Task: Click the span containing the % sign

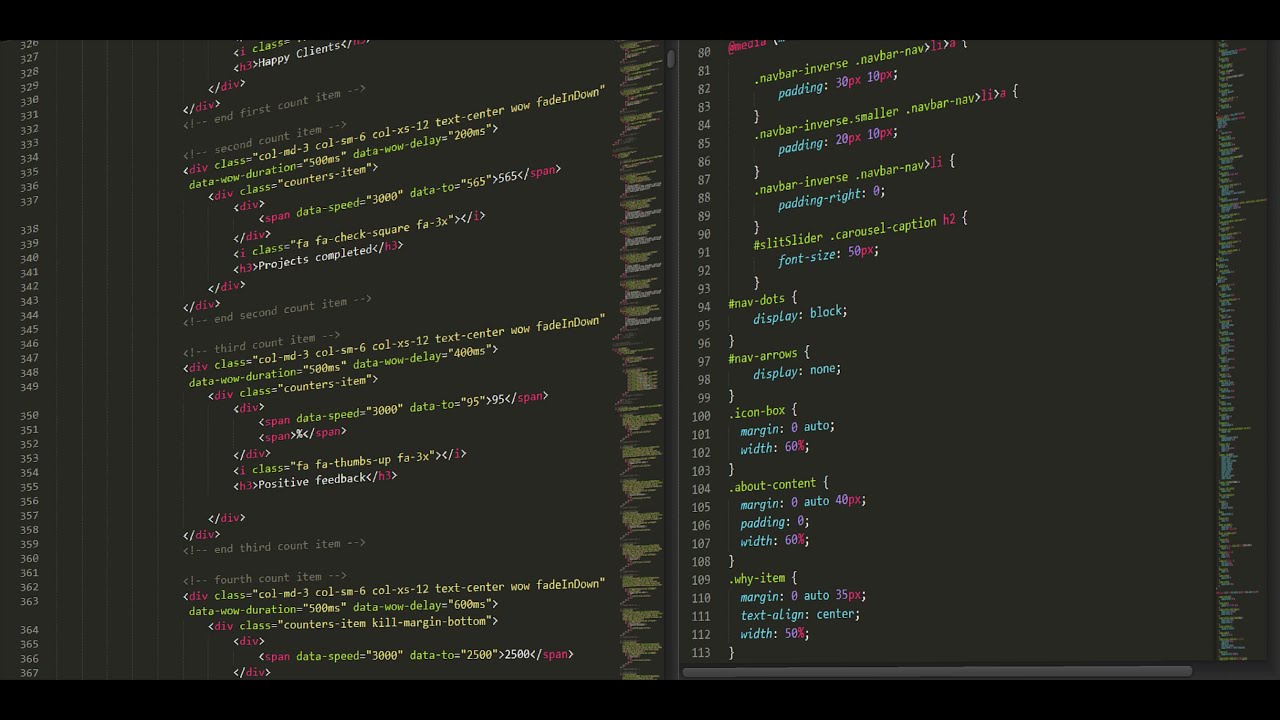Action: [x=302, y=434]
